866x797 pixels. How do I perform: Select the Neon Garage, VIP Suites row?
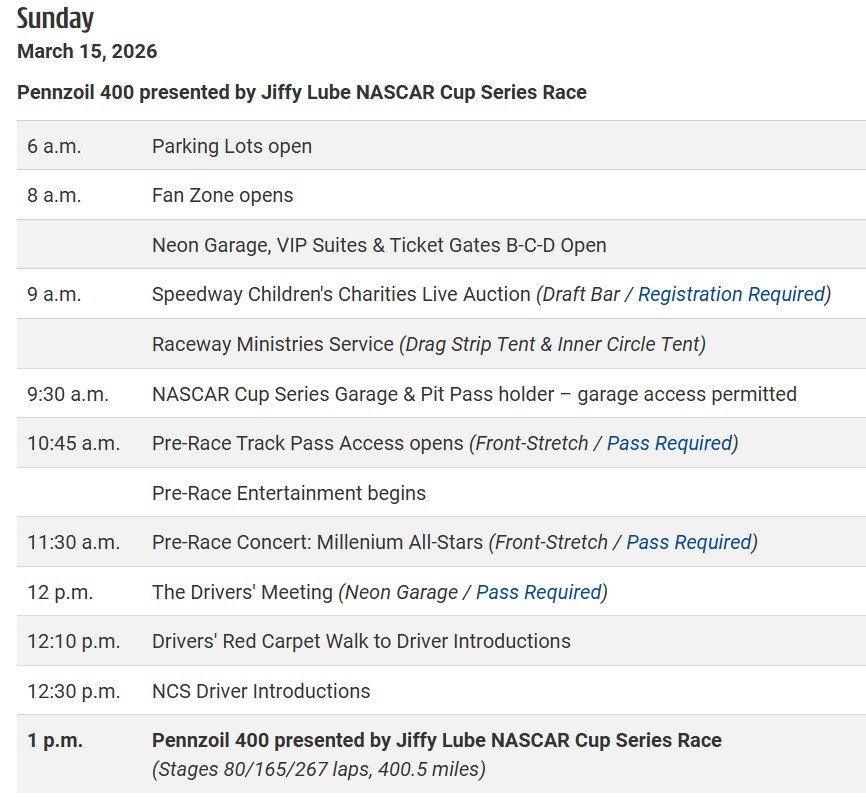379,245
